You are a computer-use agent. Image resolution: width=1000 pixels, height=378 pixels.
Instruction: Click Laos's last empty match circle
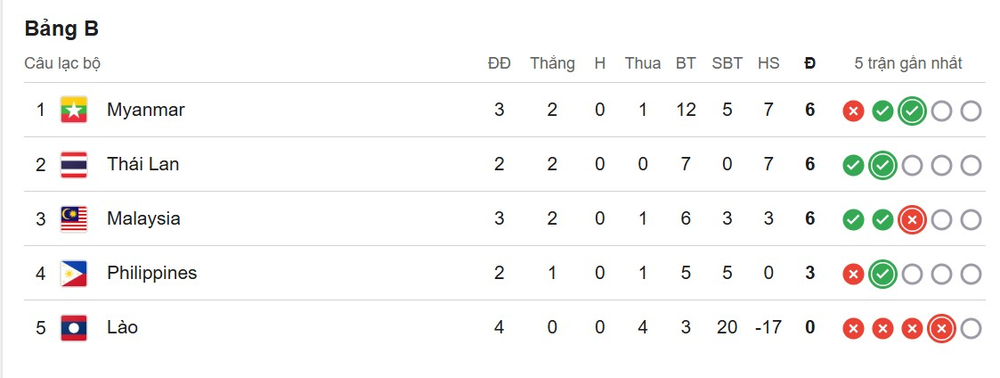[x=971, y=329]
